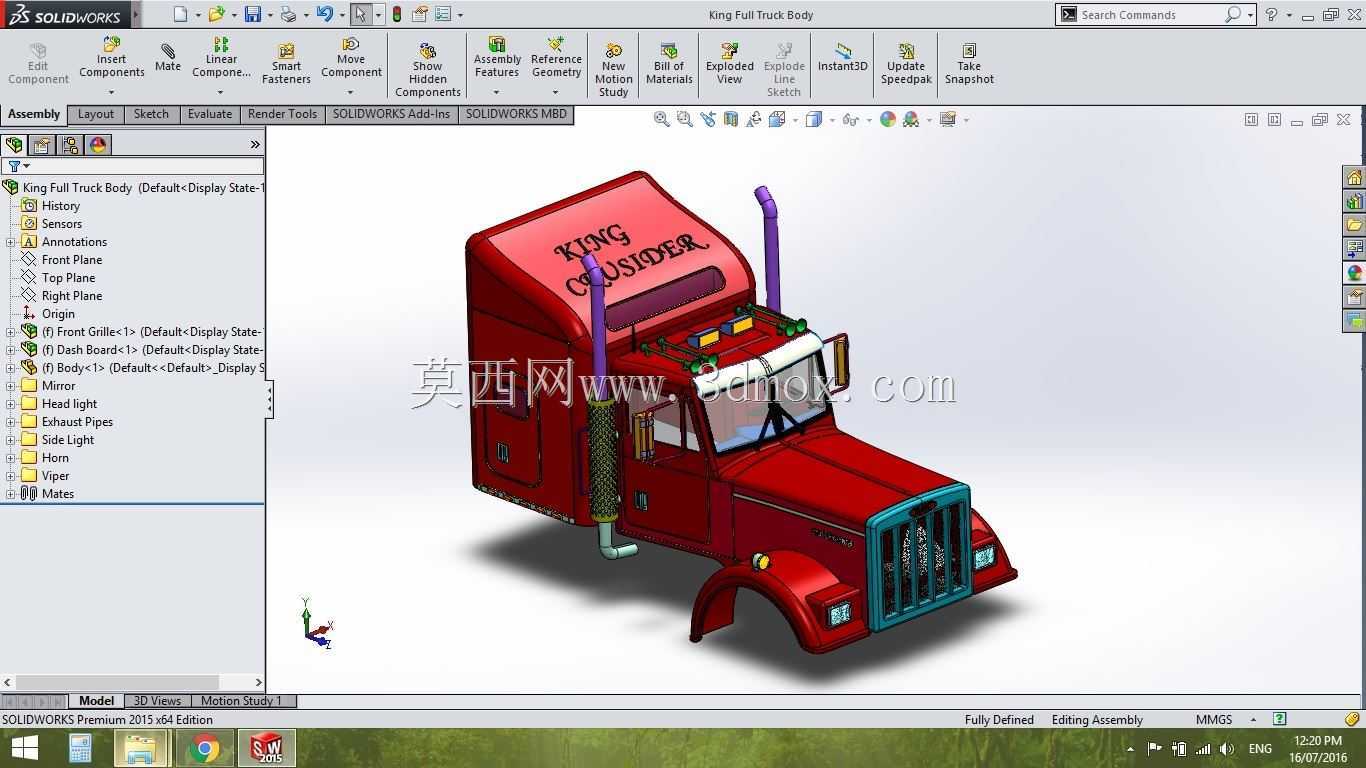Switch to the DisplayManager tab
1366x768 pixels.
[x=98, y=145]
